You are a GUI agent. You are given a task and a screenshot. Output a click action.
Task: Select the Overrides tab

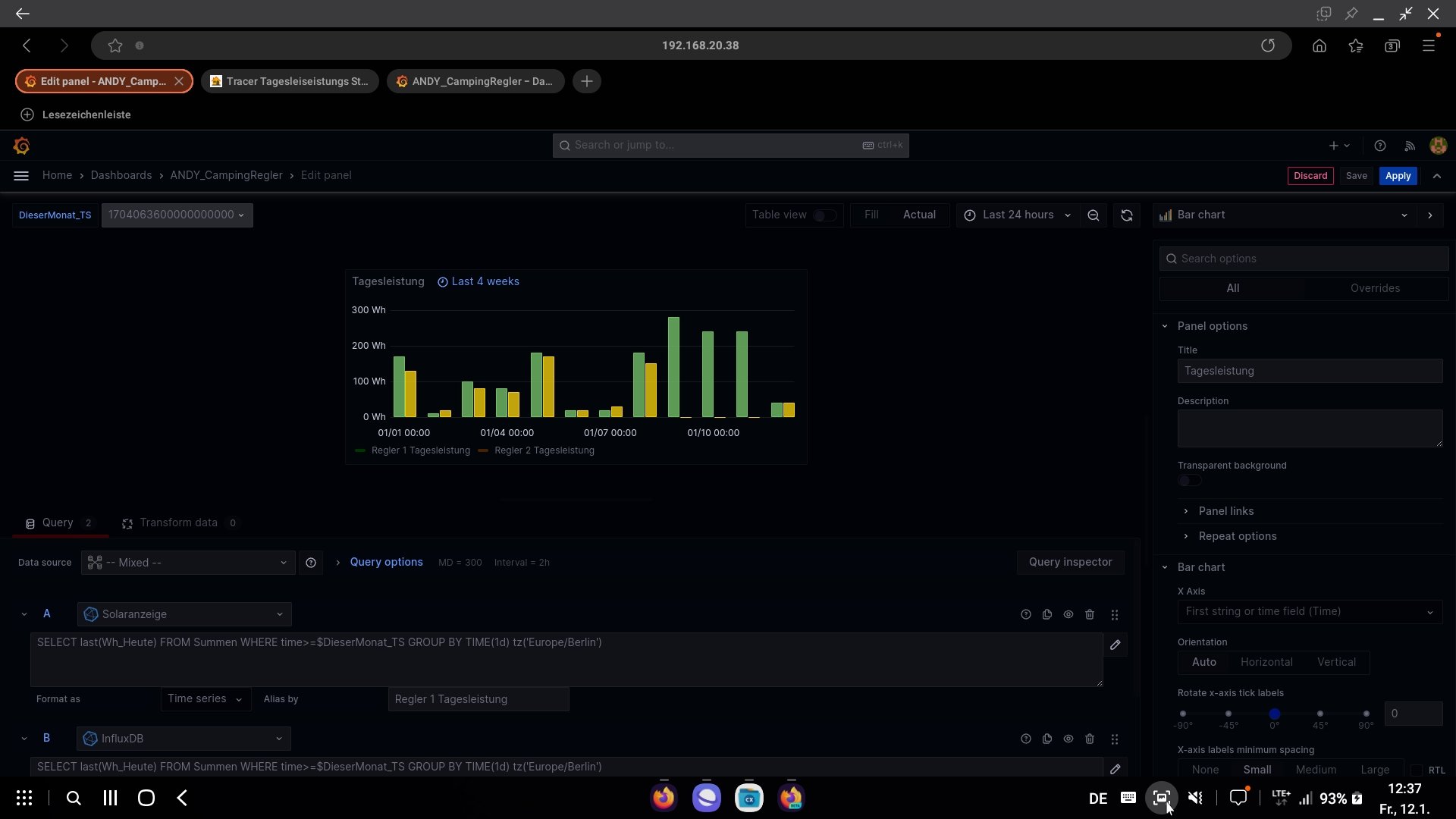click(x=1374, y=288)
